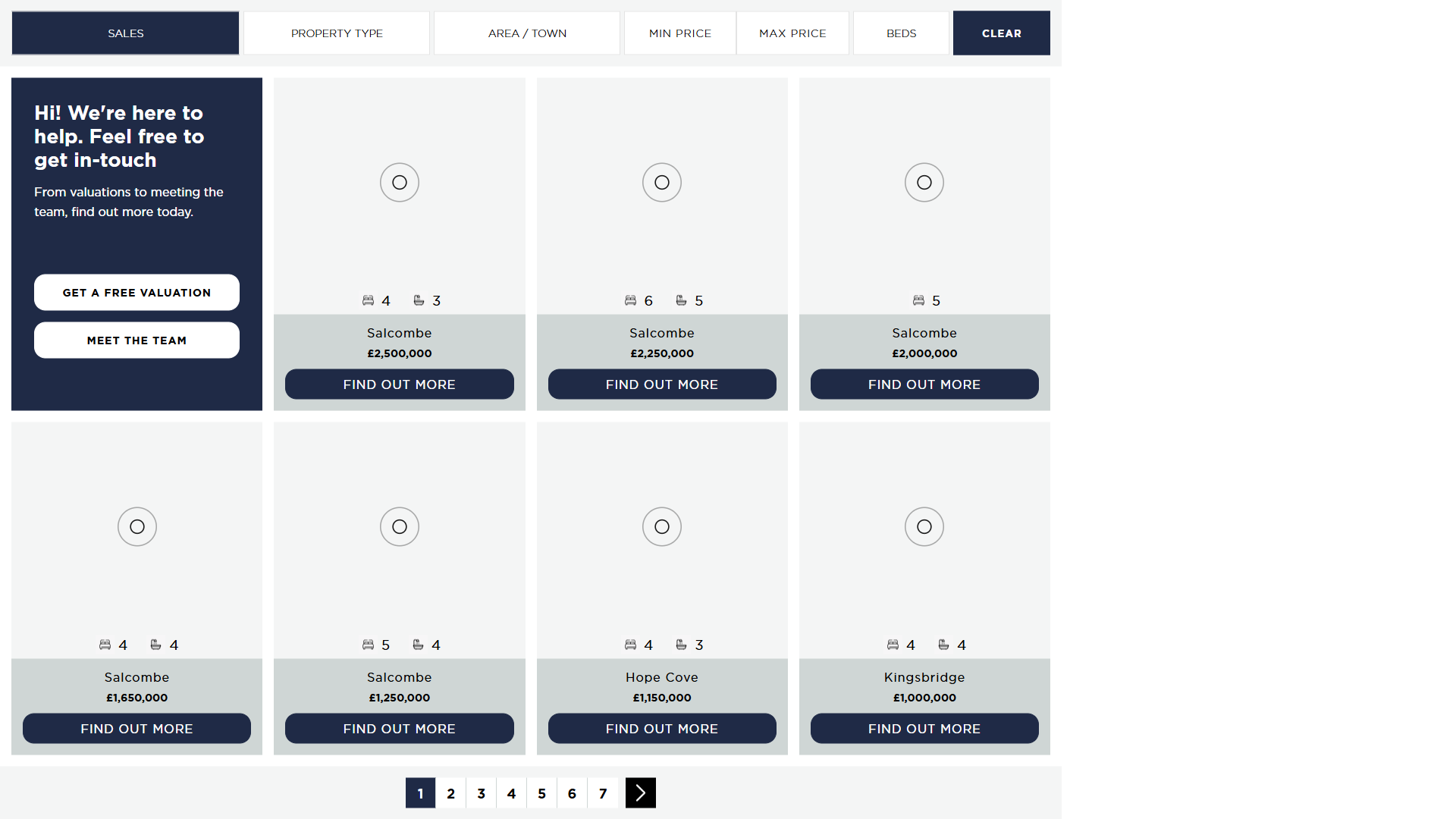Click bed icon on £2,000,000 Salcombe listing
Viewport: 1456px width, 819px height.
coord(918,300)
